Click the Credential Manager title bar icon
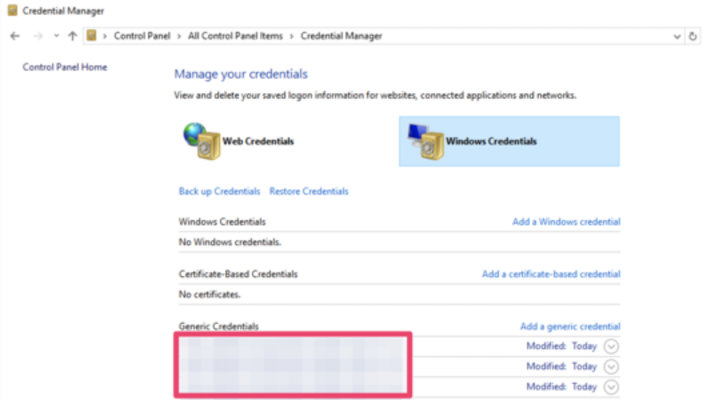Screen dimensions: 707x400 tap(11, 11)
